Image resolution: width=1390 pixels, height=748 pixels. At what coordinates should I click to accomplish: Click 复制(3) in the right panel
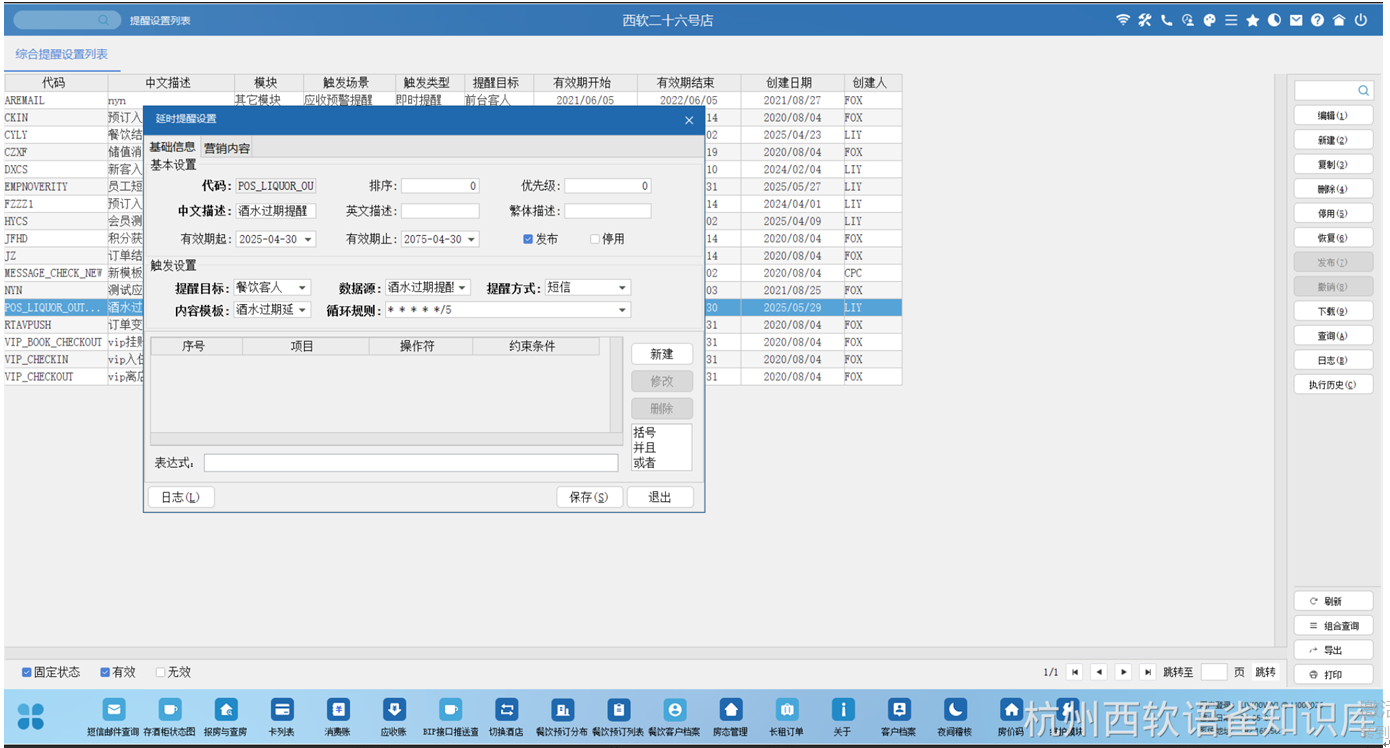(x=1333, y=165)
